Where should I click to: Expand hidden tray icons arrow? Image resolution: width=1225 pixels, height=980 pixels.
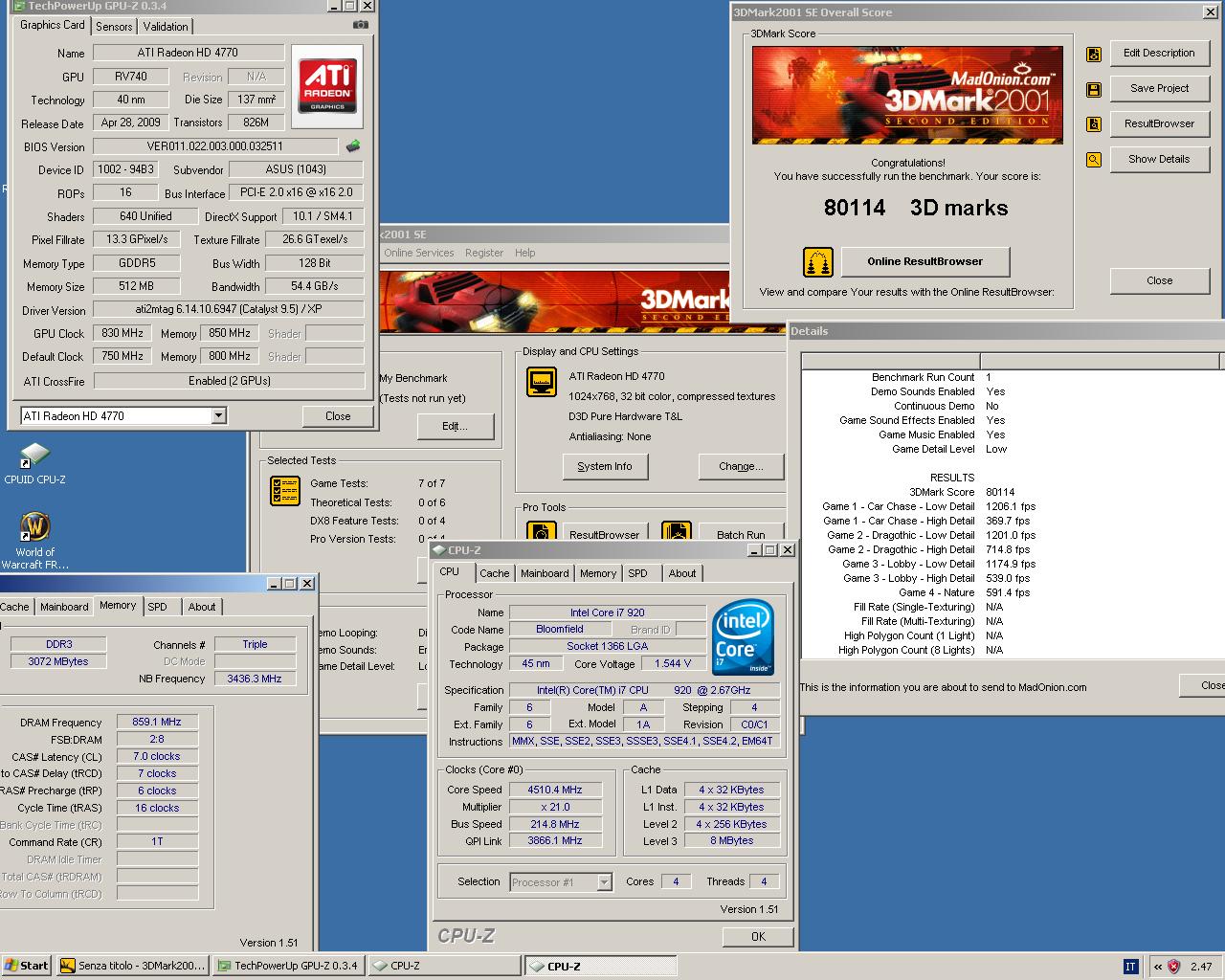coord(1157,967)
